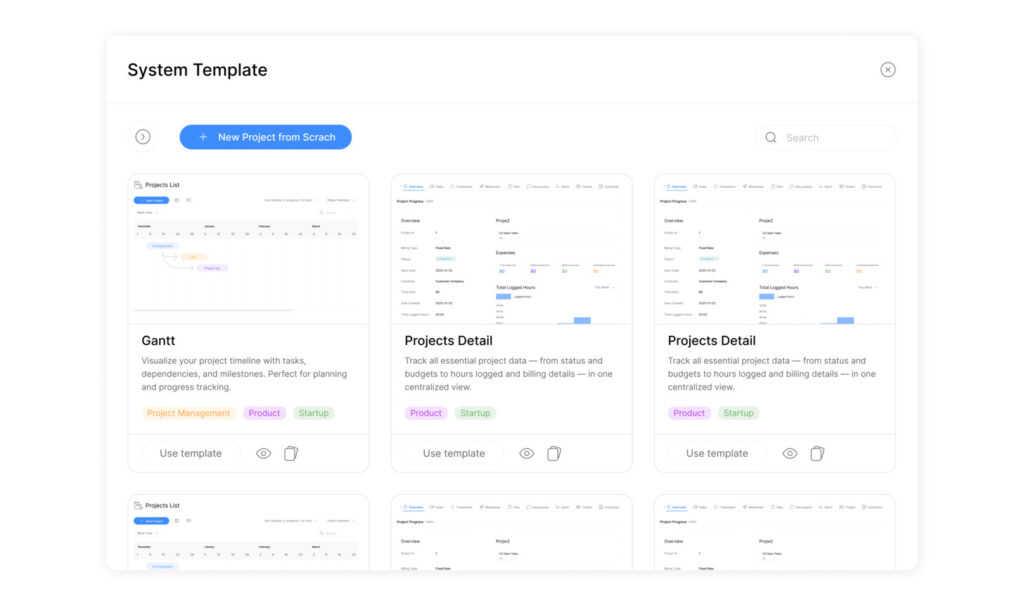The width and height of the screenshot is (1024, 606).
Task: Click copy icon on right Projects Detail card
Action: pyautogui.click(x=817, y=453)
